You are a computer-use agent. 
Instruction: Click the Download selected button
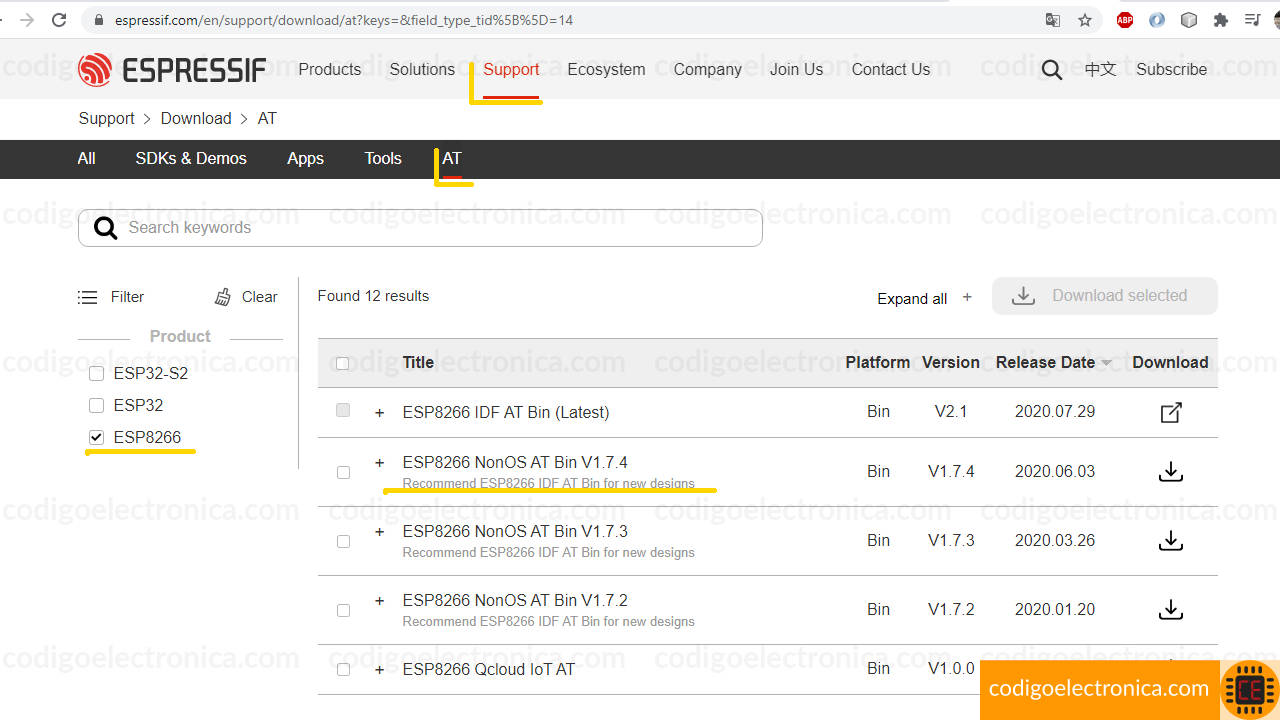(x=1105, y=296)
